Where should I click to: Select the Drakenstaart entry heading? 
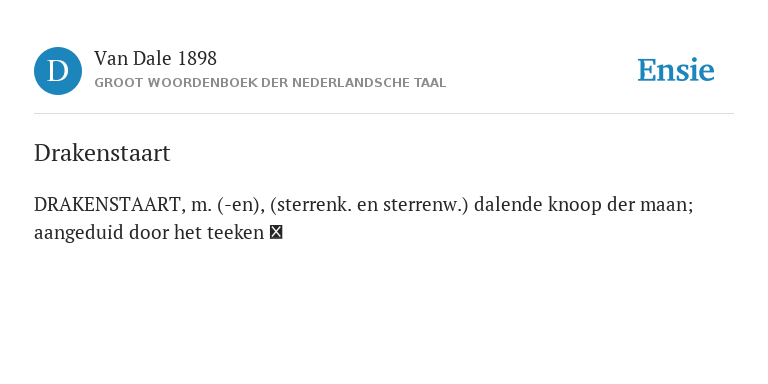coord(102,153)
